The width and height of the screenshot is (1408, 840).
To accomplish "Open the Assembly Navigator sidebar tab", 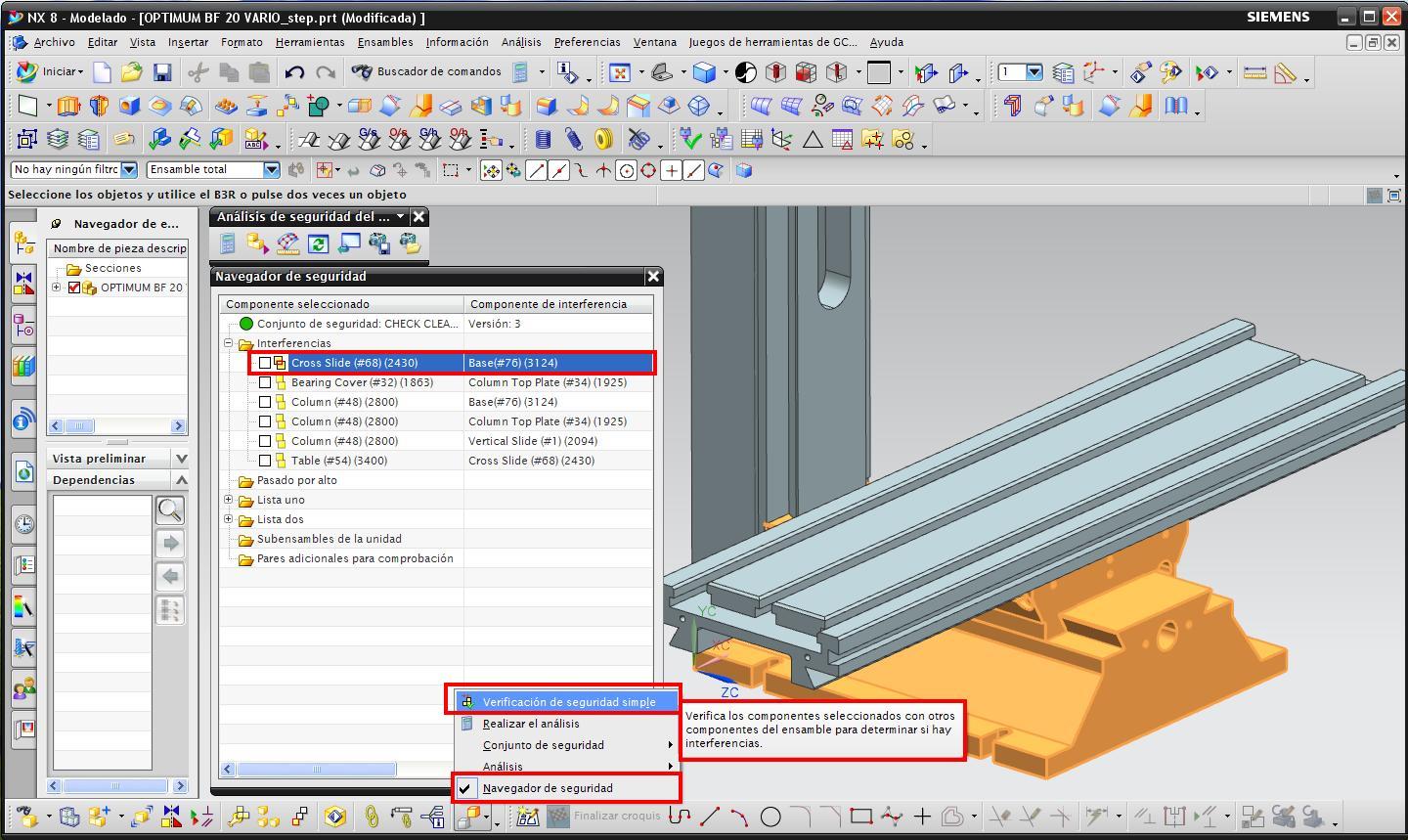I will click(x=23, y=242).
